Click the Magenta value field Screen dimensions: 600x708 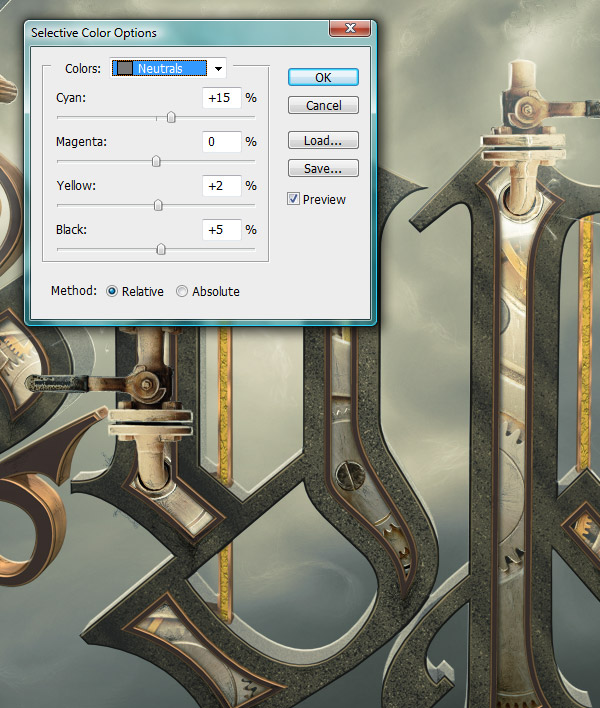[x=222, y=142]
